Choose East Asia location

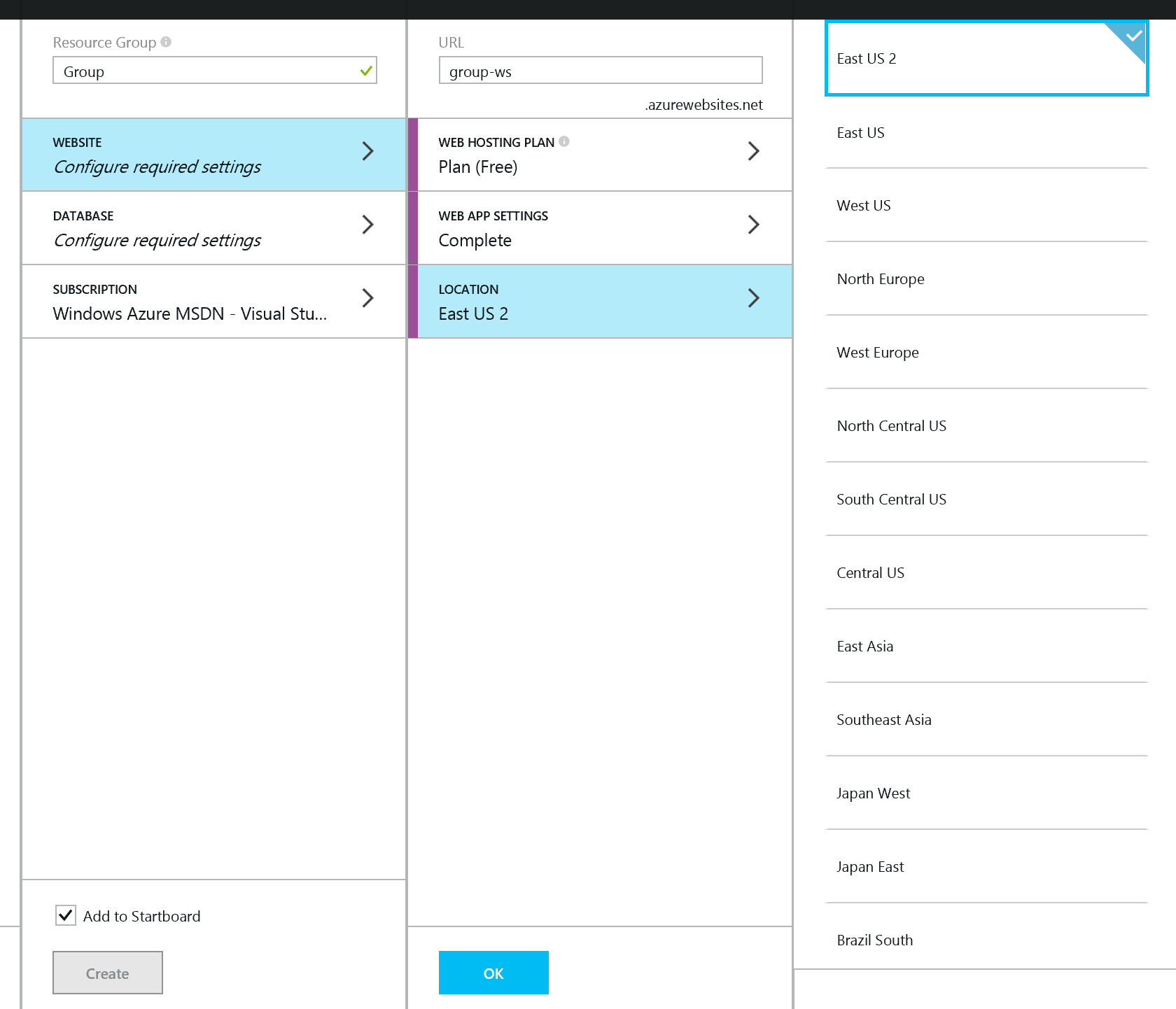click(987, 647)
